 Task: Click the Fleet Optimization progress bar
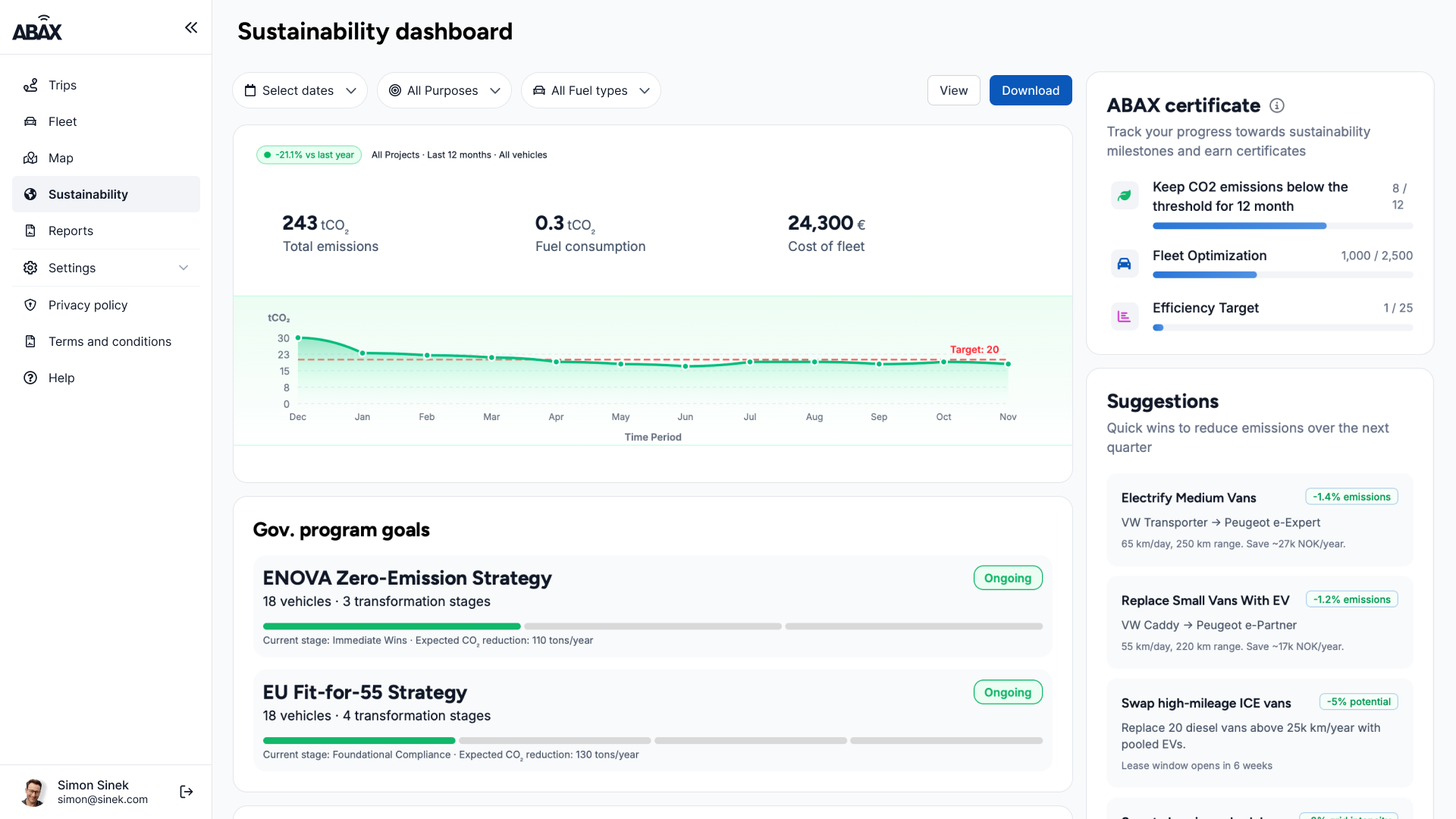(x=1282, y=275)
